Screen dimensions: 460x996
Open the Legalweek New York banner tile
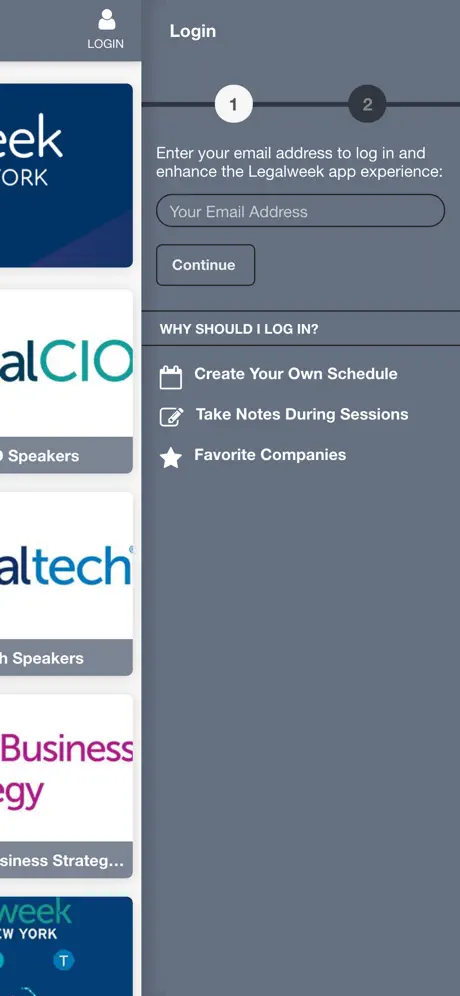[66, 175]
